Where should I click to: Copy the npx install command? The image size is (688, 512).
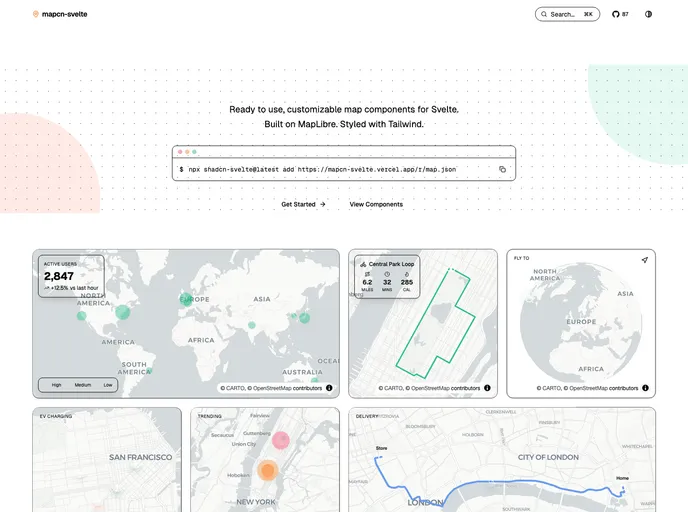(x=502, y=169)
